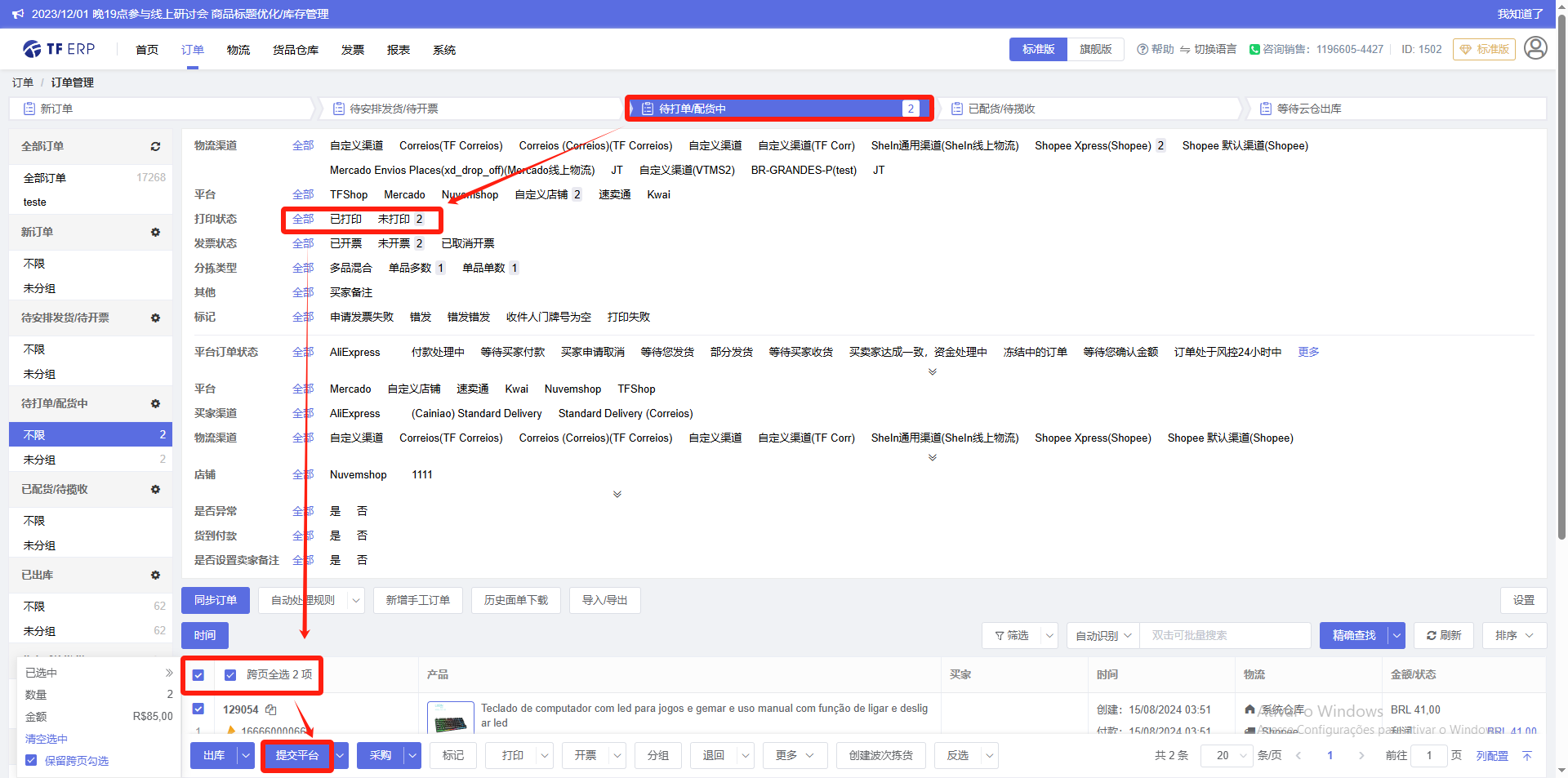Image resolution: width=1568 pixels, height=778 pixels.
Task: Click the 列配置 link
Action: click(1492, 756)
